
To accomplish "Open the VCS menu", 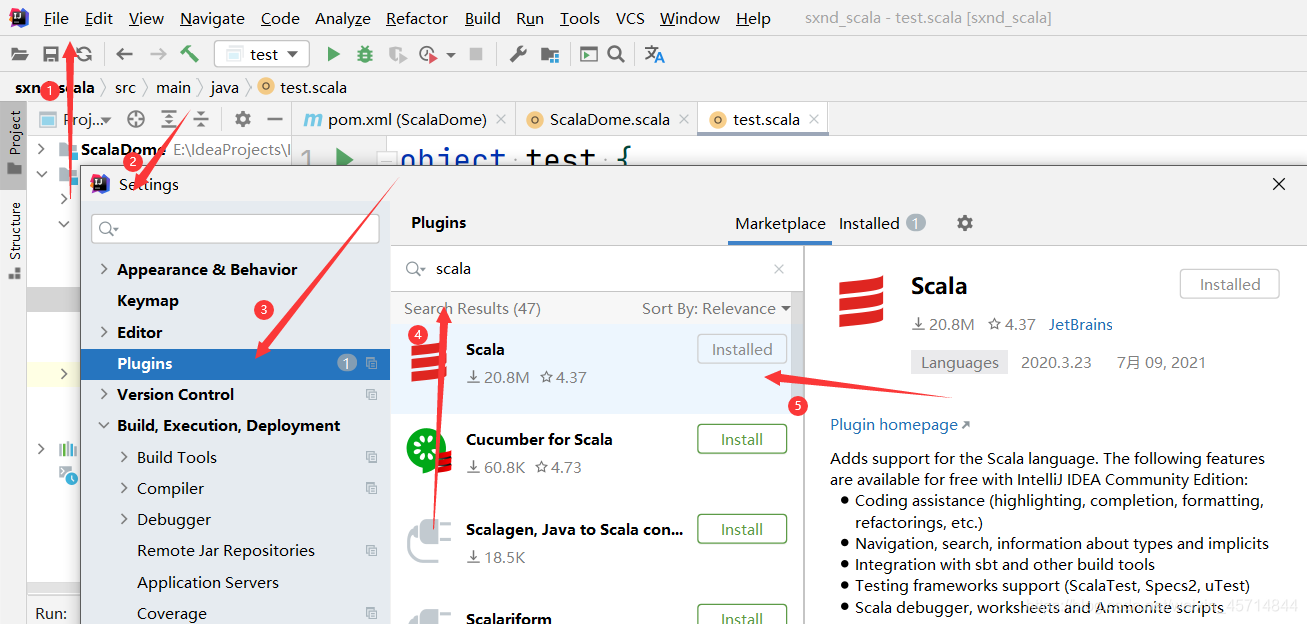I will click(630, 18).
